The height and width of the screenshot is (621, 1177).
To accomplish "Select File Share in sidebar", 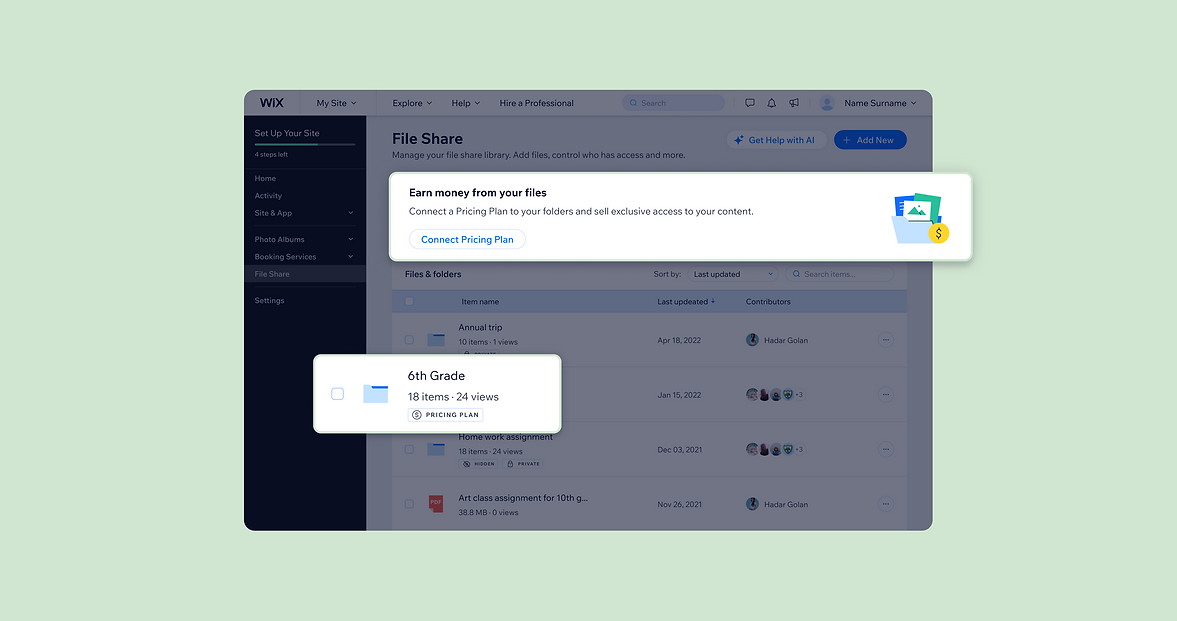I will point(305,274).
